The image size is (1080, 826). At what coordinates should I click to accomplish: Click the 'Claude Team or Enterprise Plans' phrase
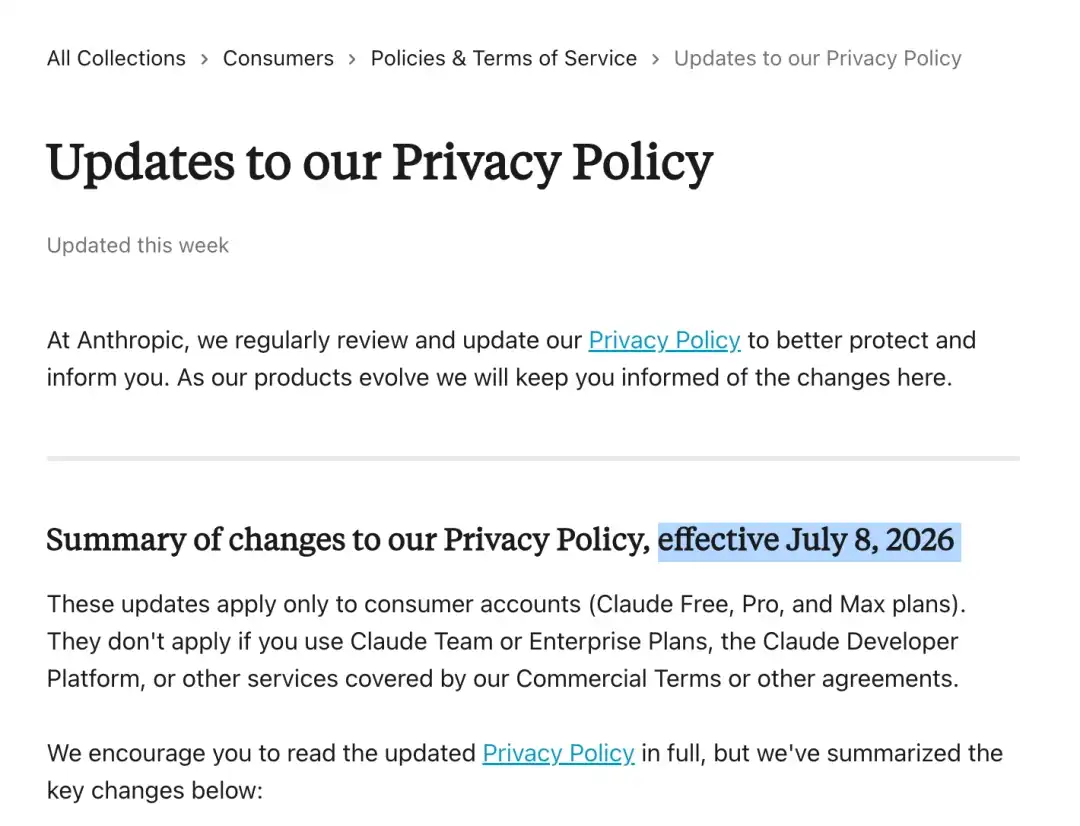[529, 641]
